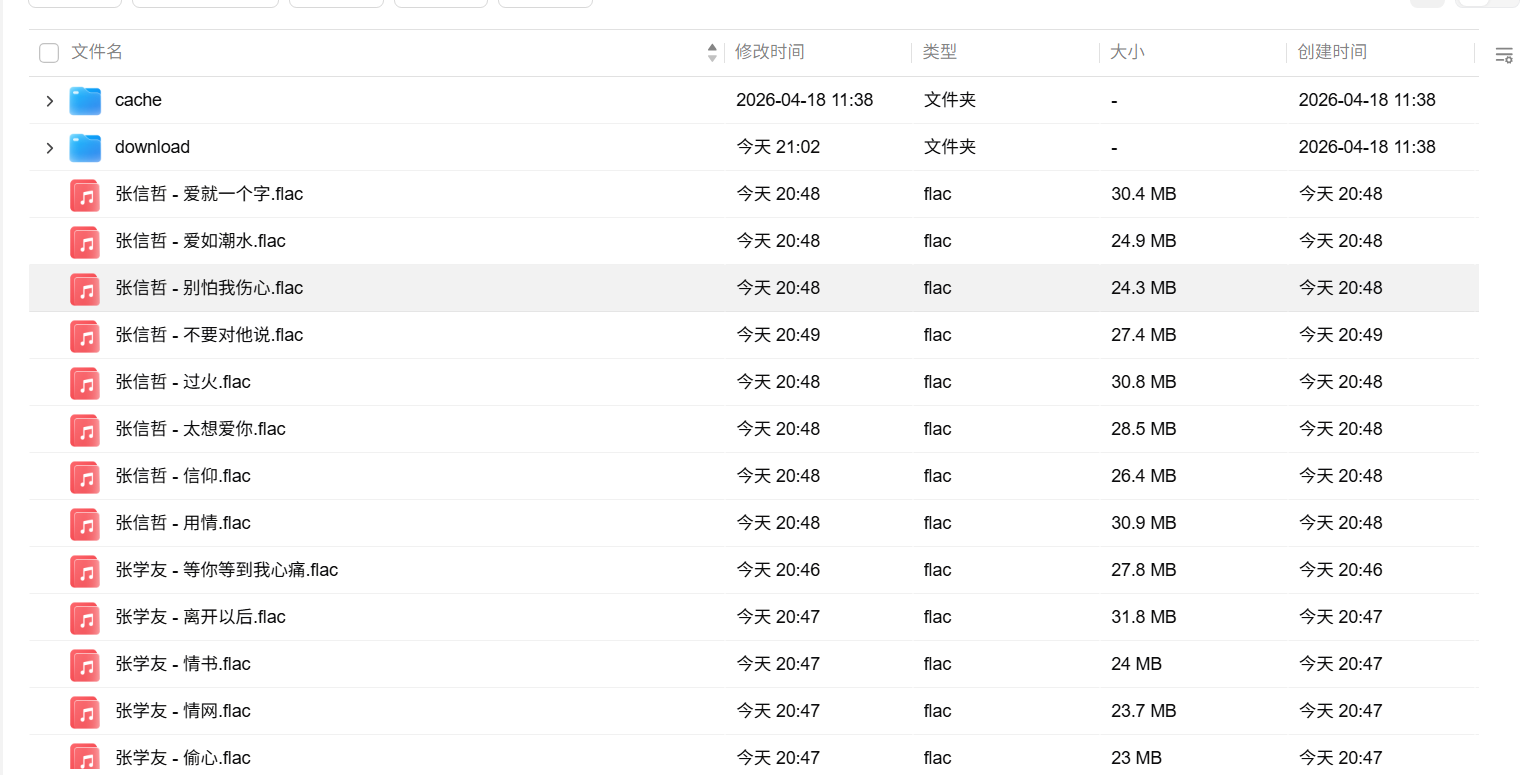Sort by the 修改时间 column header
The height and width of the screenshot is (775, 1535).
pos(770,52)
